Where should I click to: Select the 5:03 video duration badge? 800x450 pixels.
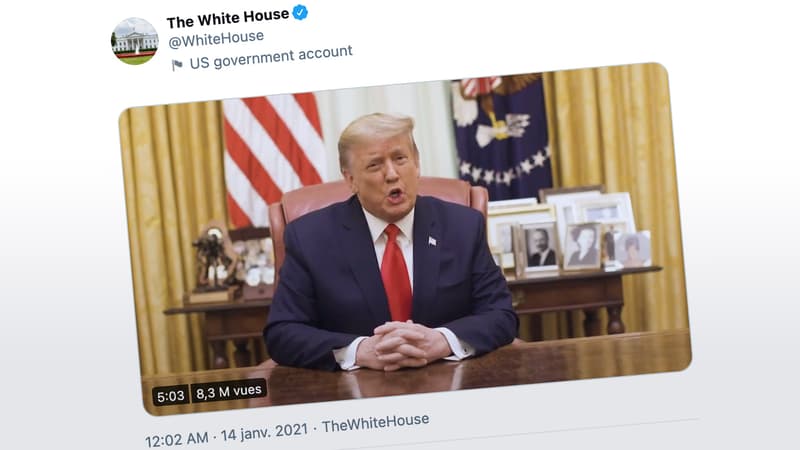(170, 396)
